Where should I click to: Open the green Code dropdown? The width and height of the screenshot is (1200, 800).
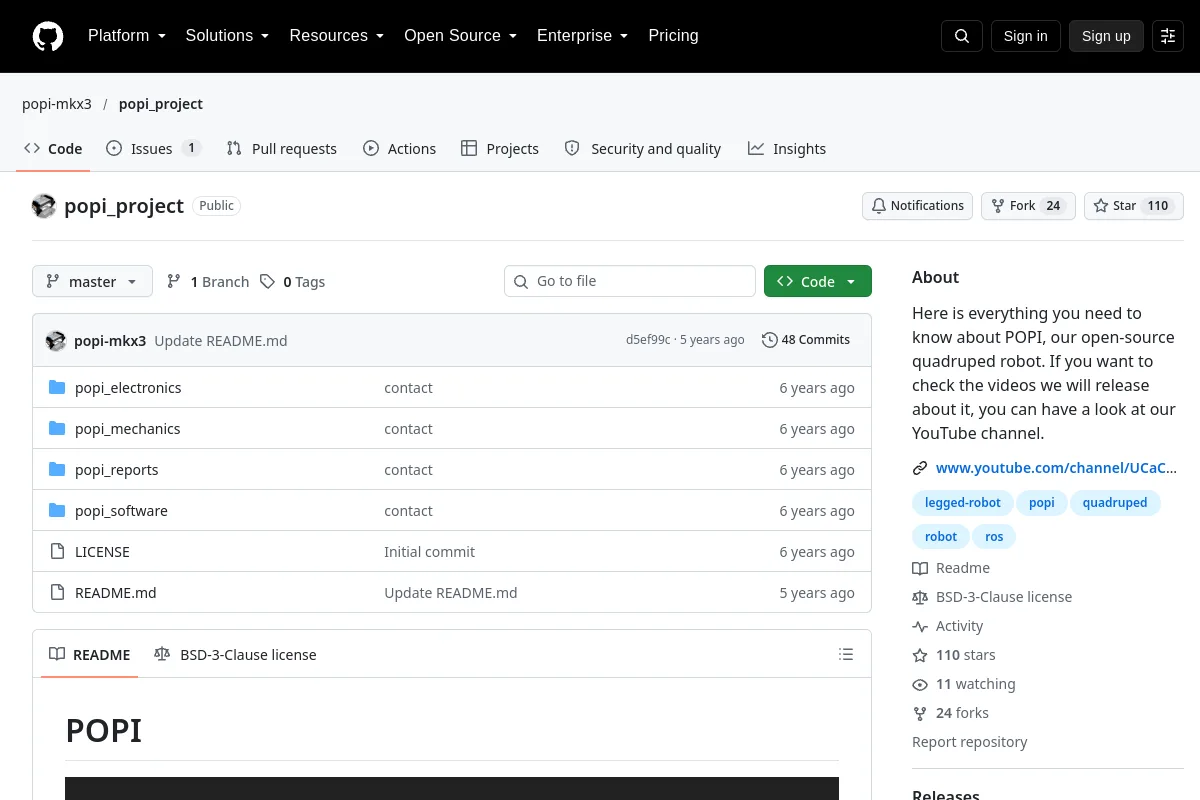point(818,282)
